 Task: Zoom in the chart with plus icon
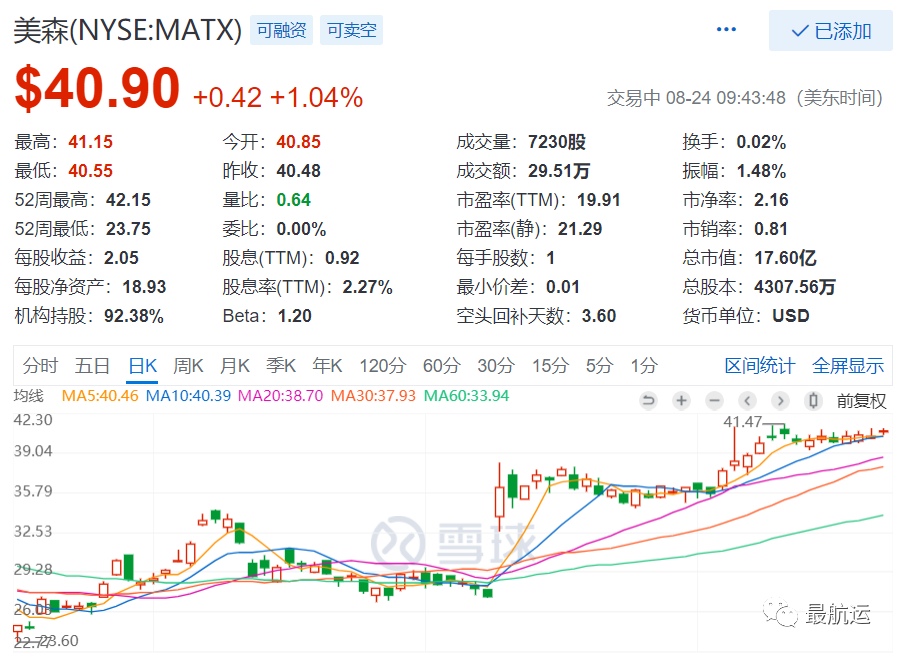coord(681,400)
